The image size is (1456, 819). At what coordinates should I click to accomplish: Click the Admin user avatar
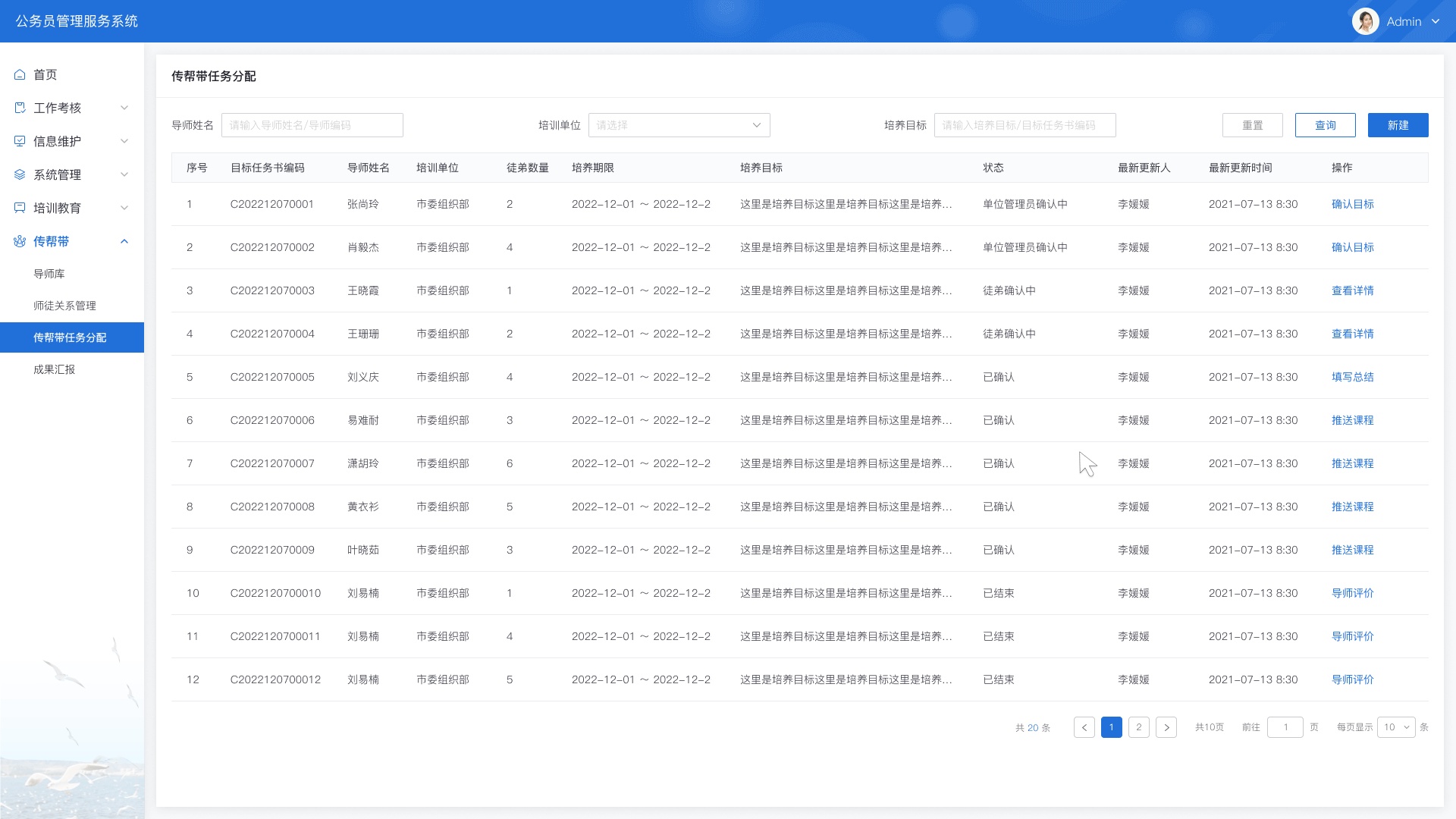pyautogui.click(x=1365, y=21)
